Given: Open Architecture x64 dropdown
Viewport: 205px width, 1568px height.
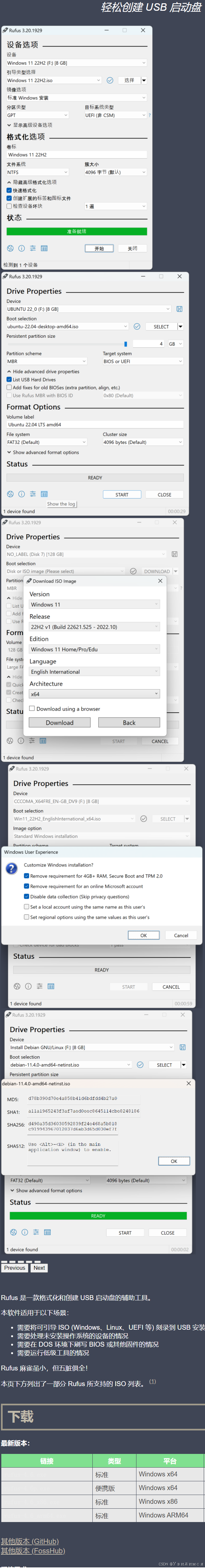Looking at the screenshot, I should tap(95, 694).
